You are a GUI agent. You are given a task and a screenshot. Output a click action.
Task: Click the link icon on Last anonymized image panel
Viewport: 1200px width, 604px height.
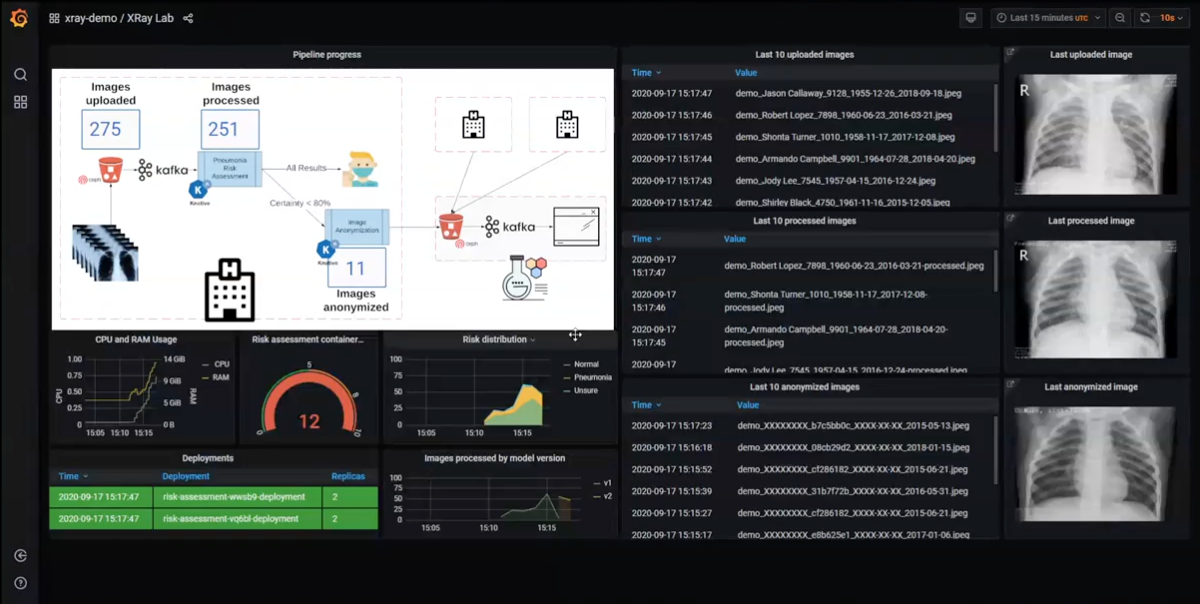pyautogui.click(x=1010, y=385)
